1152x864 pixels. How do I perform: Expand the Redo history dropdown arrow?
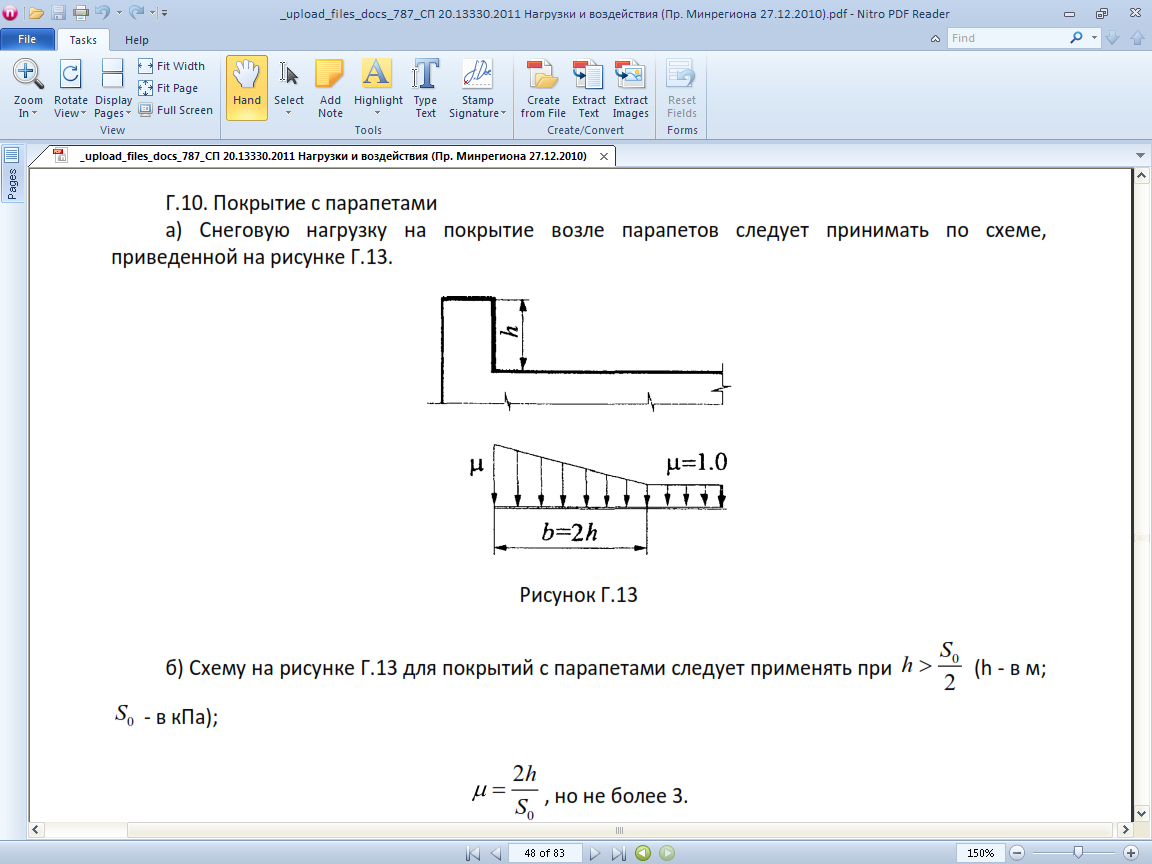click(x=153, y=13)
